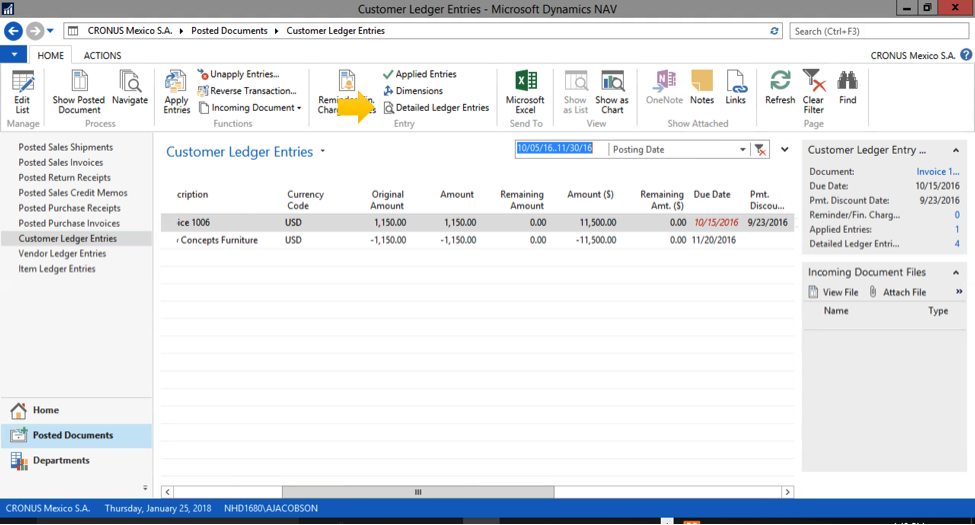
Task: Open Apply Entries function
Action: coord(177,92)
